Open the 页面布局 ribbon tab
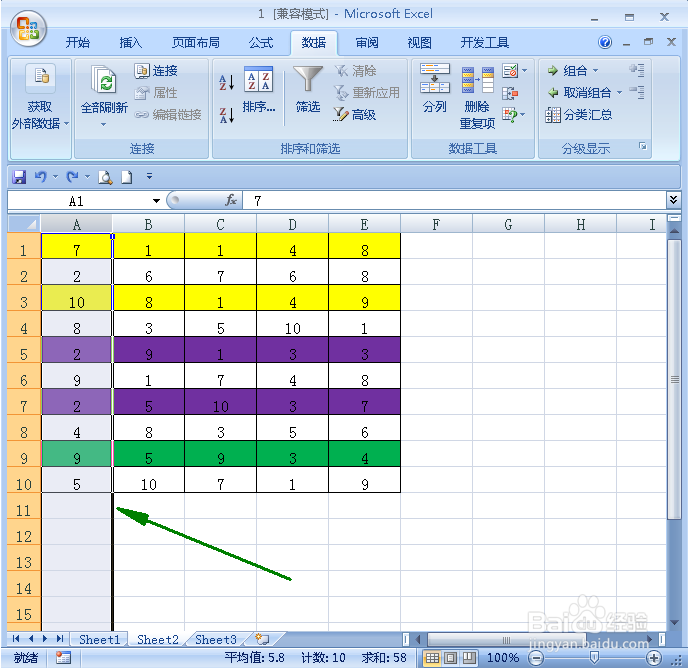 [x=196, y=43]
